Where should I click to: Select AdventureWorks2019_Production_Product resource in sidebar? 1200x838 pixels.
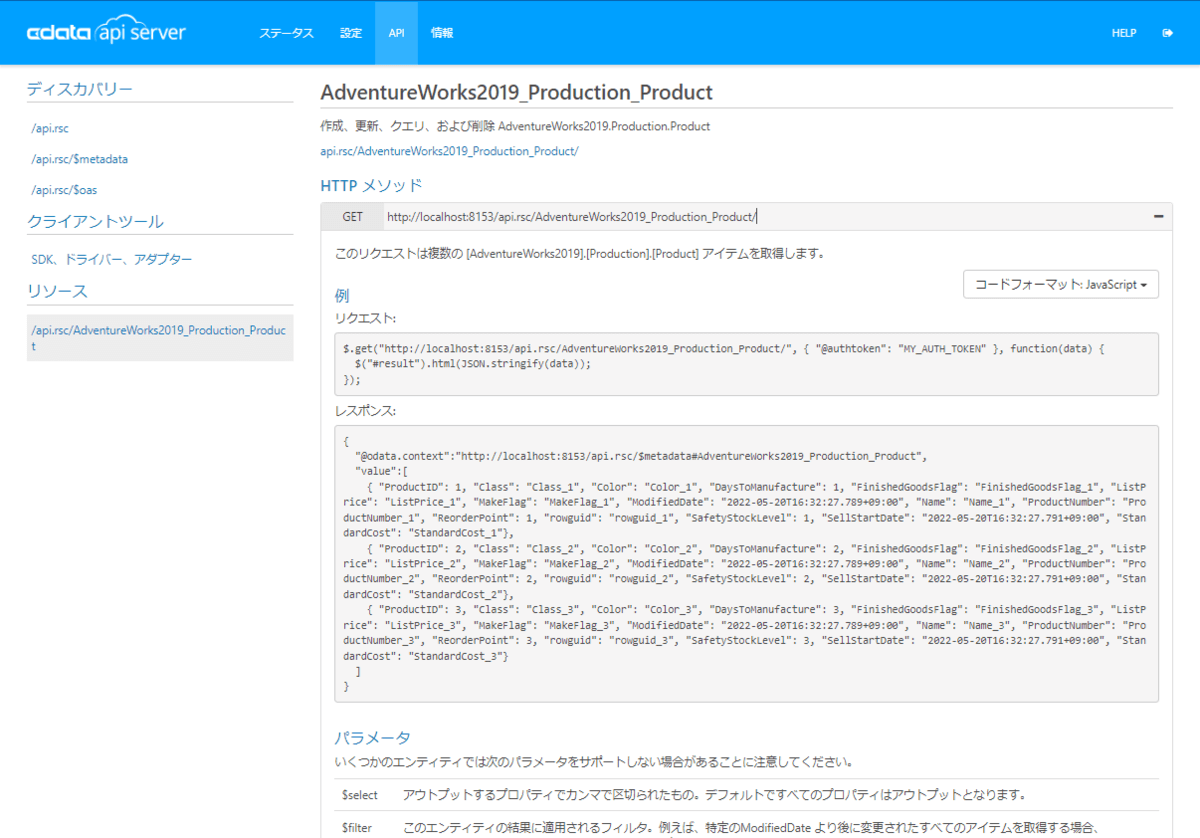click(160, 338)
